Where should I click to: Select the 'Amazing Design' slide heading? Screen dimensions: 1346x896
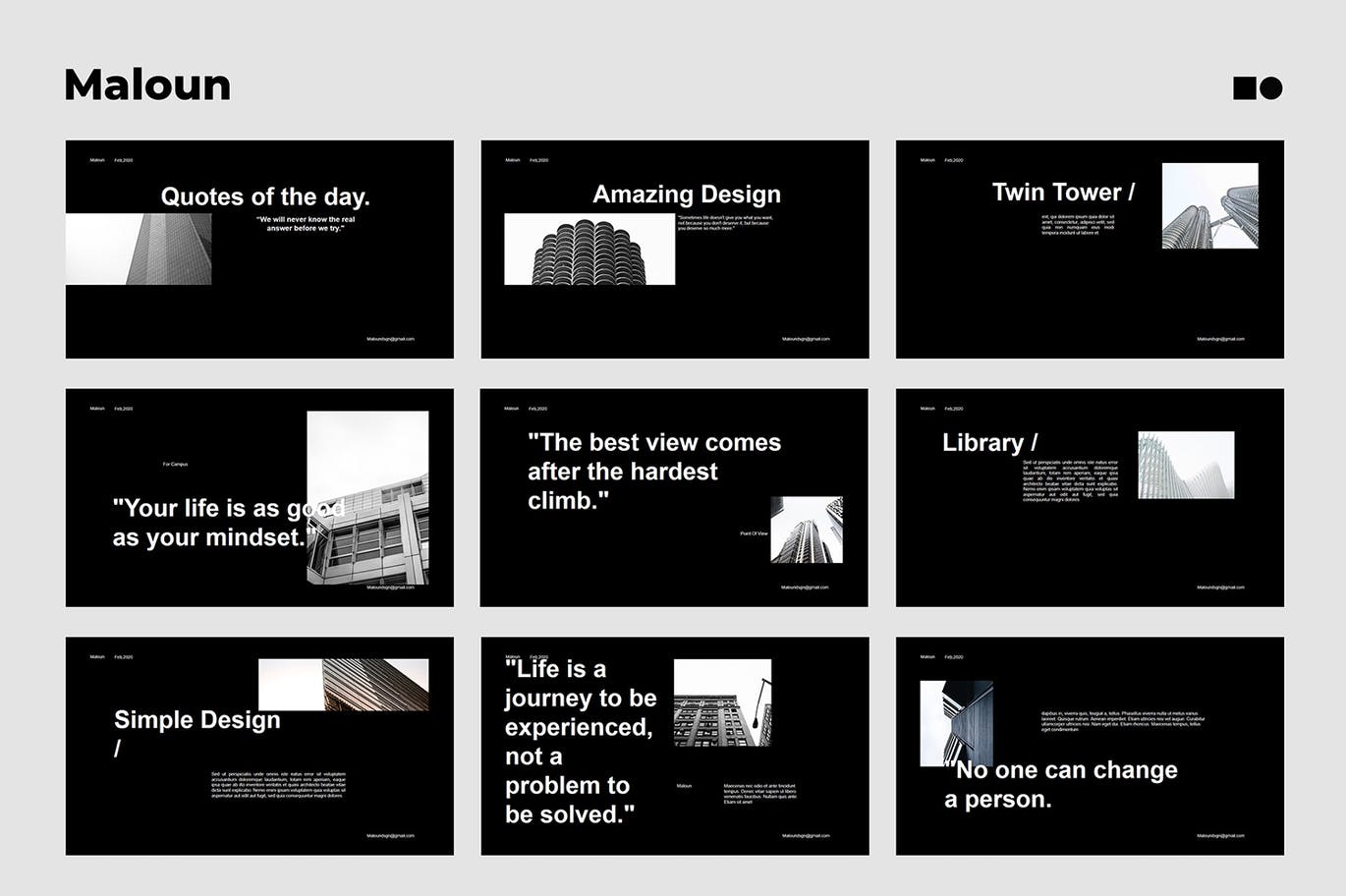pyautogui.click(x=686, y=195)
